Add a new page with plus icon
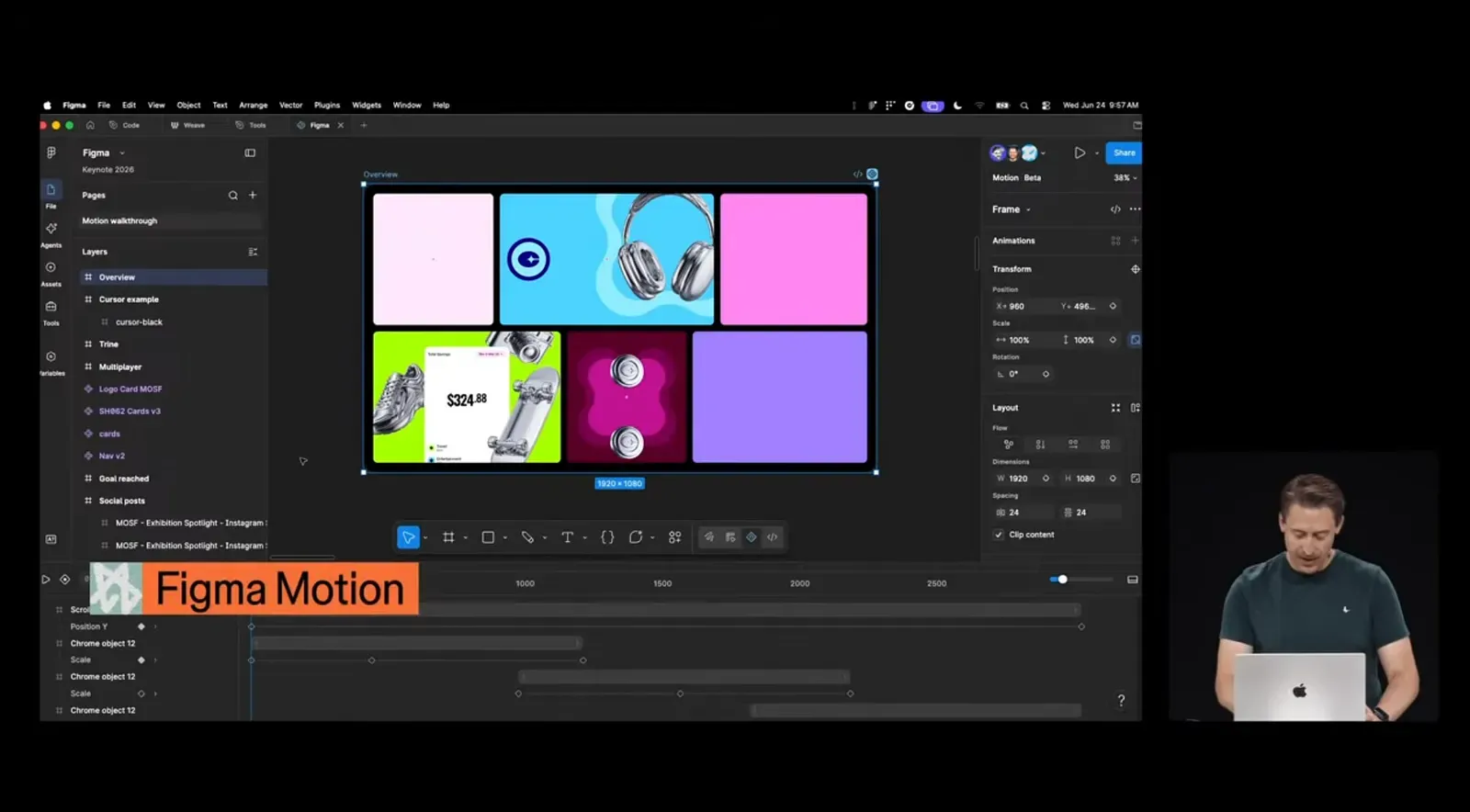The image size is (1470, 812). (253, 195)
